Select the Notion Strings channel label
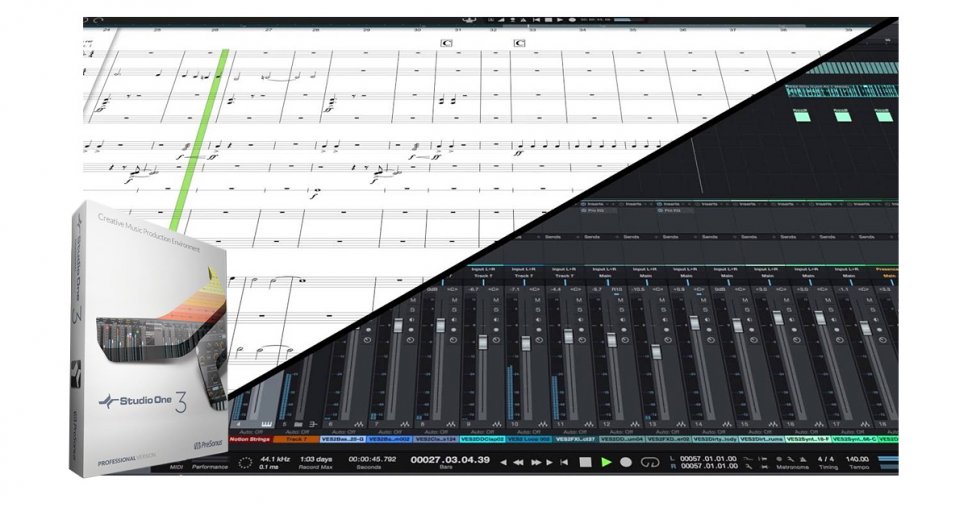 point(251,438)
